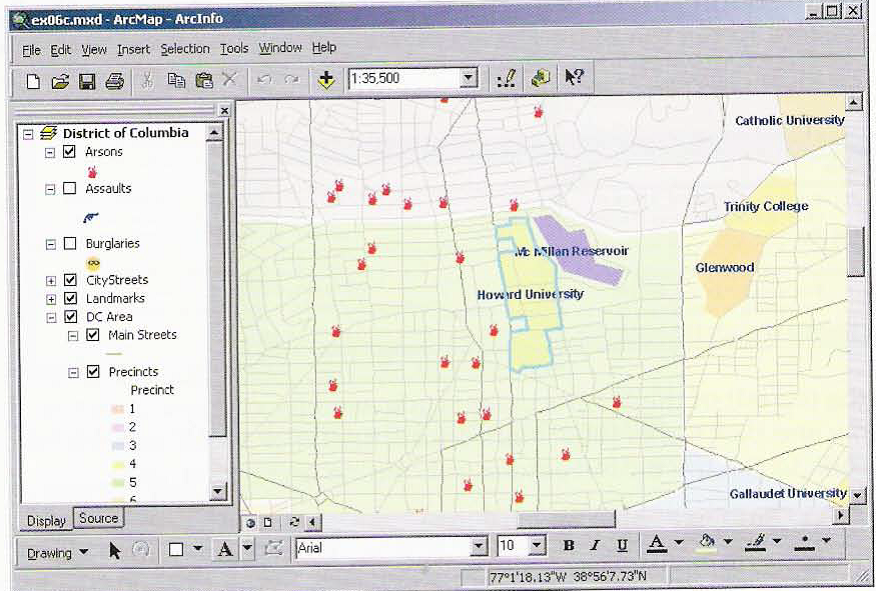Viewport: 876px width, 591px height.
Task: Open the font name dropdown arrow
Action: tap(479, 546)
